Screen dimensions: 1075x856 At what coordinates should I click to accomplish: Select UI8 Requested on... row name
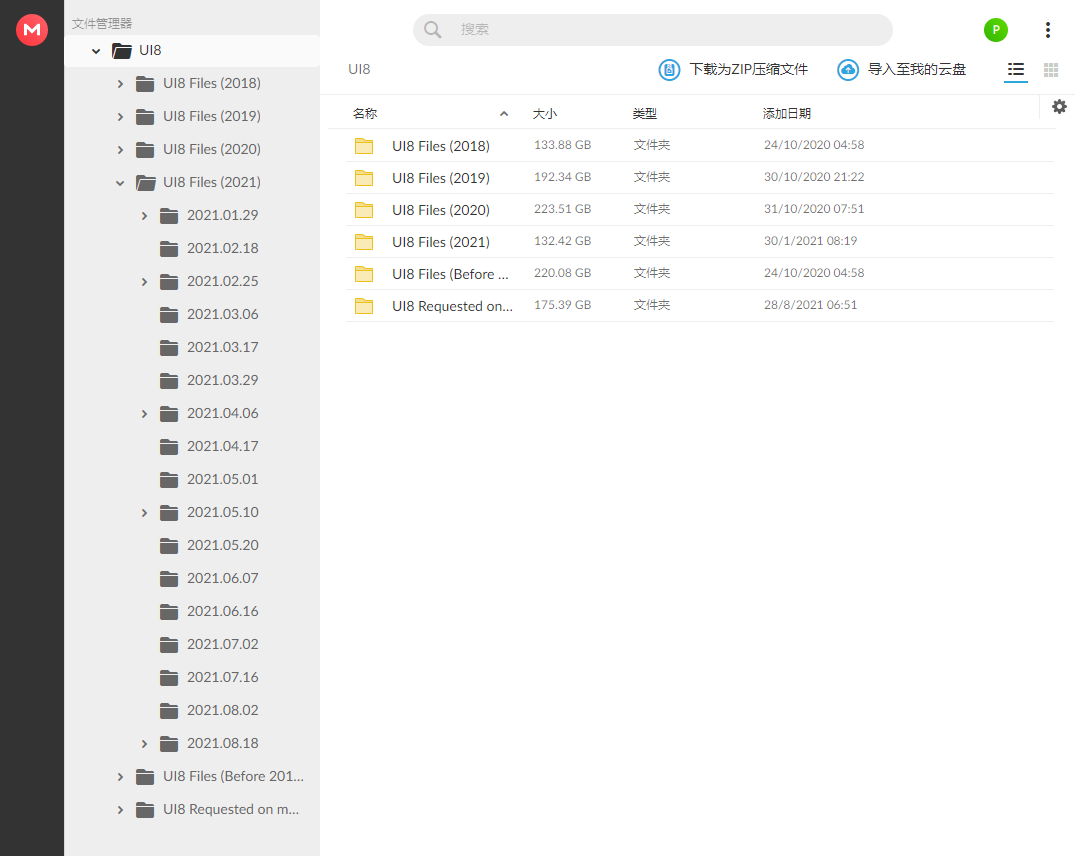coord(452,306)
